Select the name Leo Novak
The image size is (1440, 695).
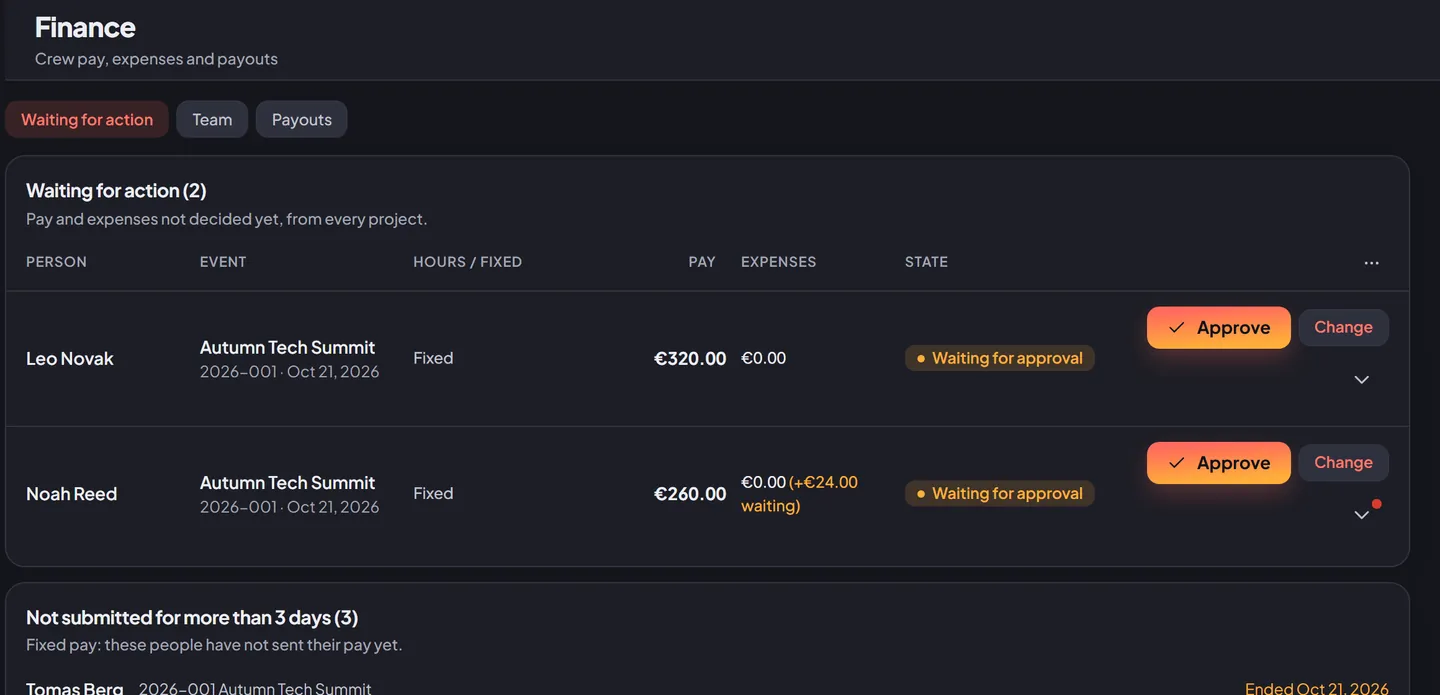tap(70, 358)
